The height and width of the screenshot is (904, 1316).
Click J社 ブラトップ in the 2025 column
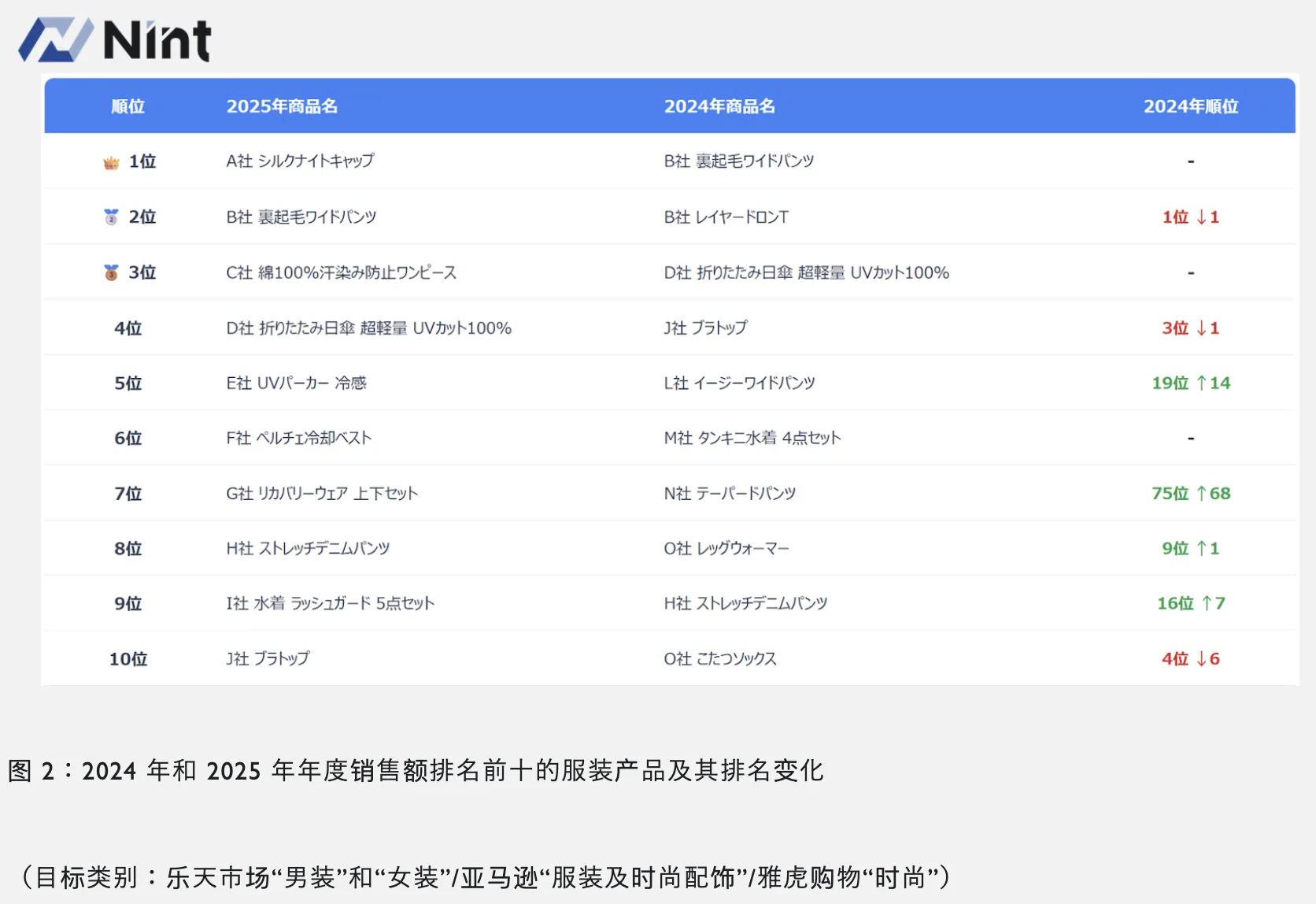pyautogui.click(x=268, y=658)
